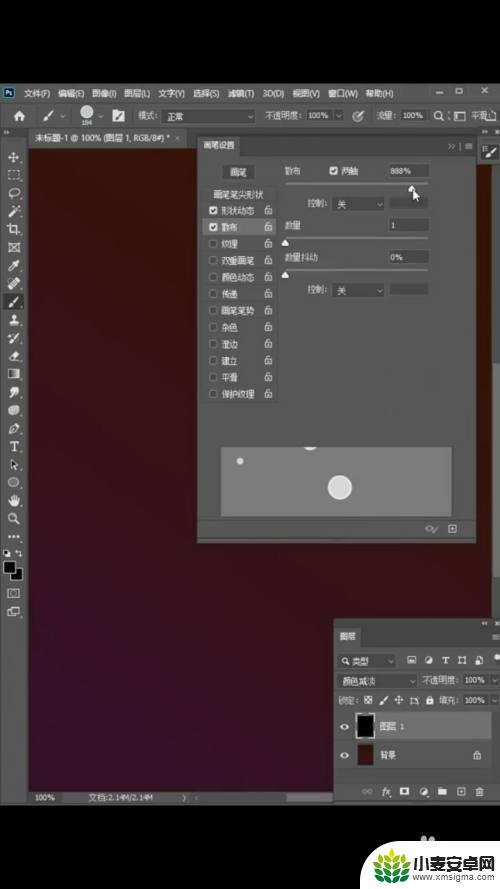Image resolution: width=500 pixels, height=889 pixels.
Task: Enable the 纹理 checkbox
Action: 213,244
